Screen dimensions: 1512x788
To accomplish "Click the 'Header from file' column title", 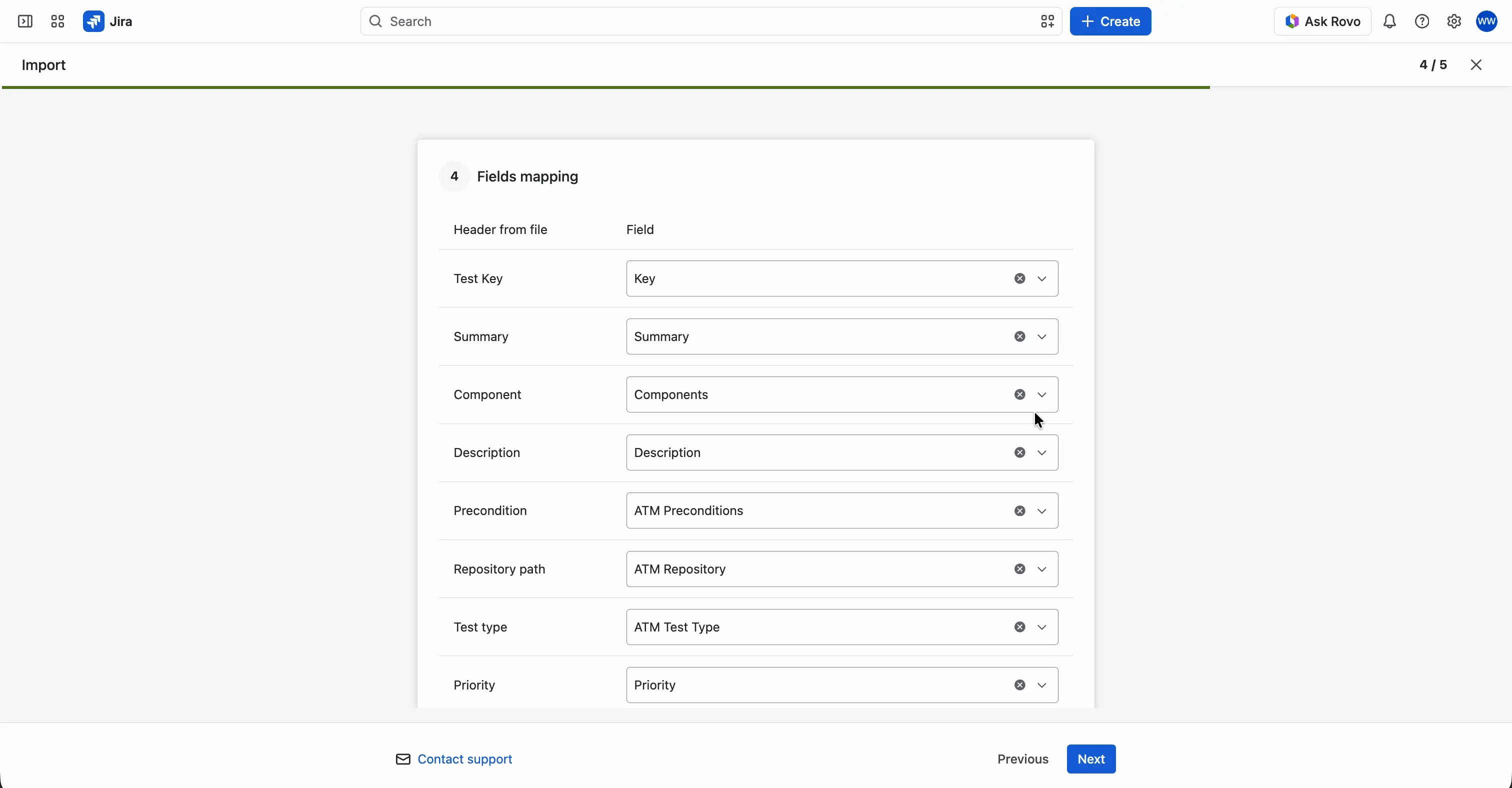I will coord(500,230).
